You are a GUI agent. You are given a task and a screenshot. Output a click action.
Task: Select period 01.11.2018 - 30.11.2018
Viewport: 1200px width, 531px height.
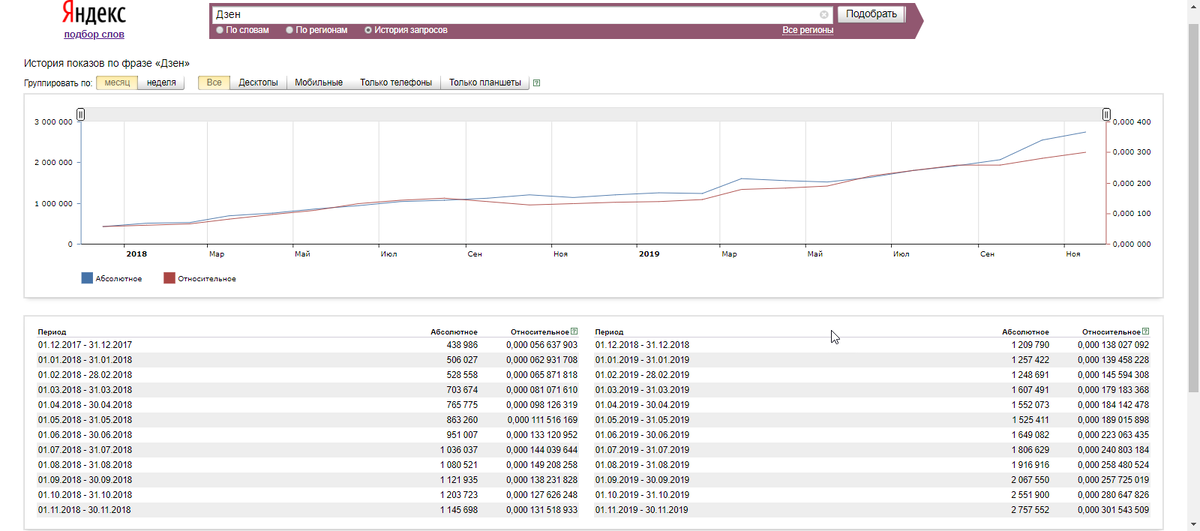(x=85, y=509)
